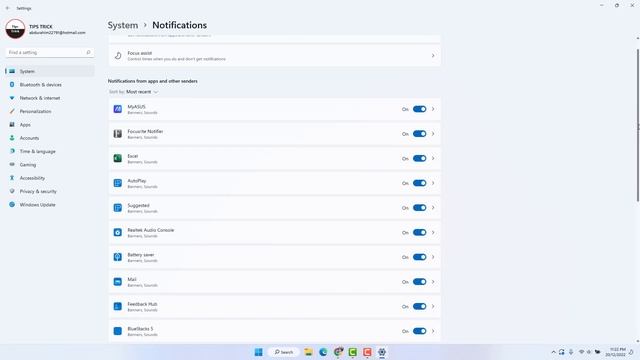The height and width of the screenshot is (360, 640).
Task: Turn off BlueStacks 5 notifications toggle
Action: [419, 331]
